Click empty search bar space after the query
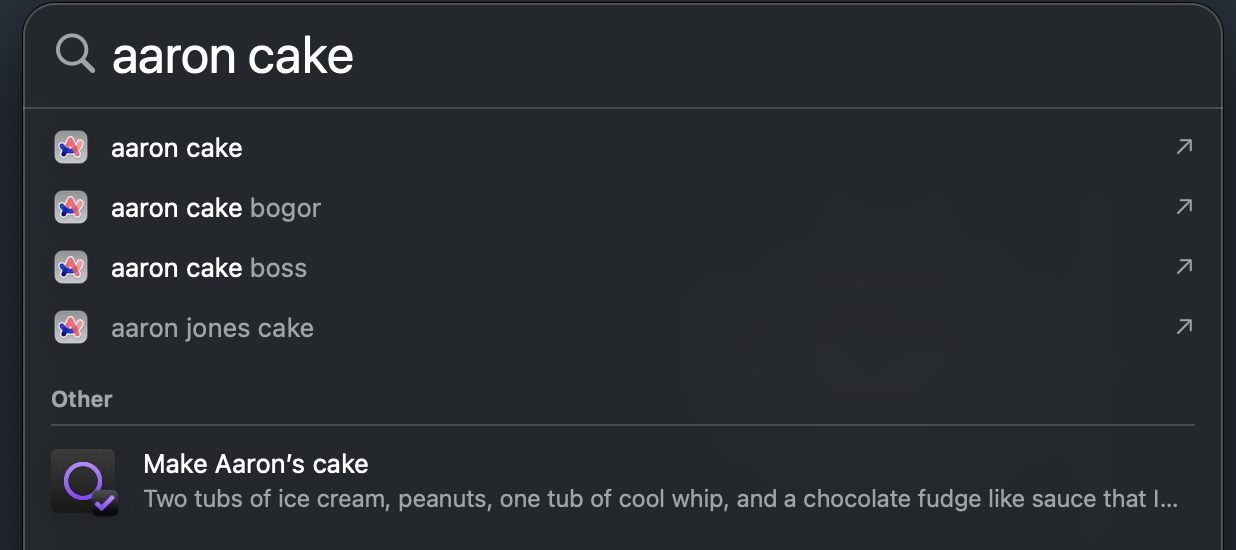This screenshot has height=550, width=1236. 780,57
